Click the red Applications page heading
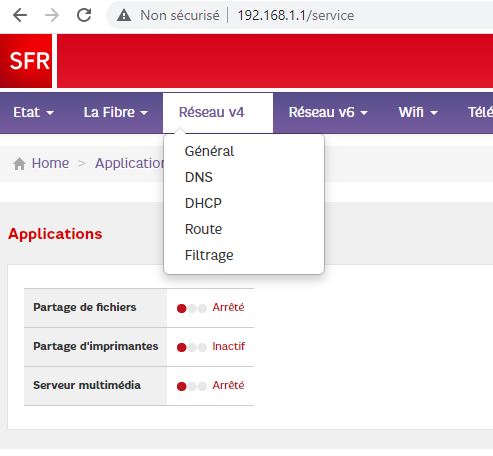 point(55,234)
